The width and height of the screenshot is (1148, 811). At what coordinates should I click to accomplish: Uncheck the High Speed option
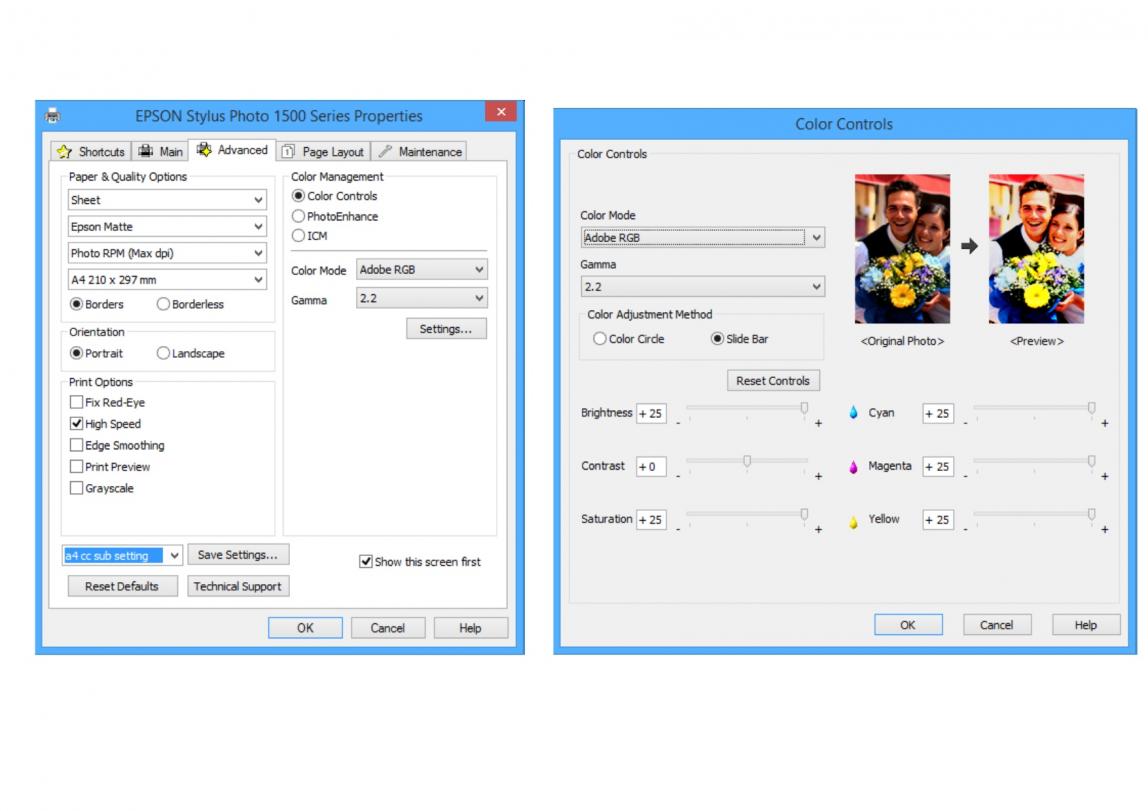tap(76, 423)
